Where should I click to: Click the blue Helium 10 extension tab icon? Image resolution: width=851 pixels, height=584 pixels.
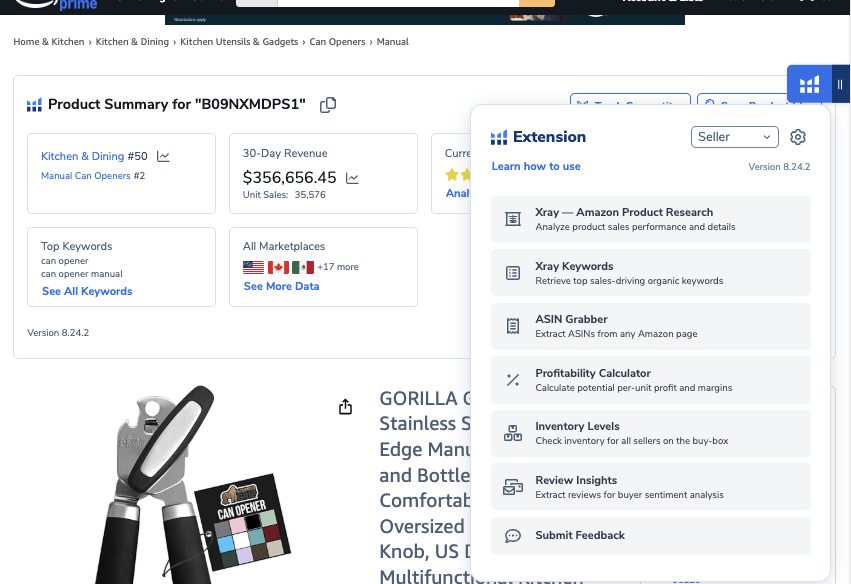[x=809, y=85]
